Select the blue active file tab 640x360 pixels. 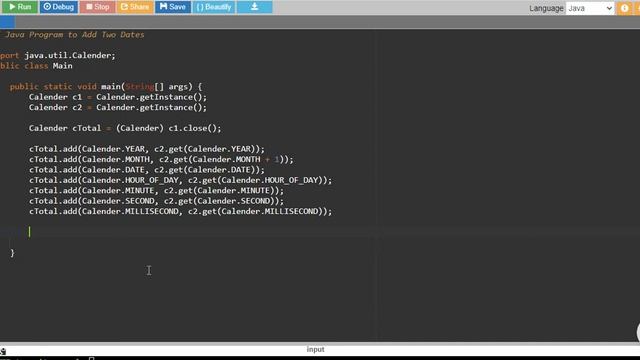click(7, 22)
